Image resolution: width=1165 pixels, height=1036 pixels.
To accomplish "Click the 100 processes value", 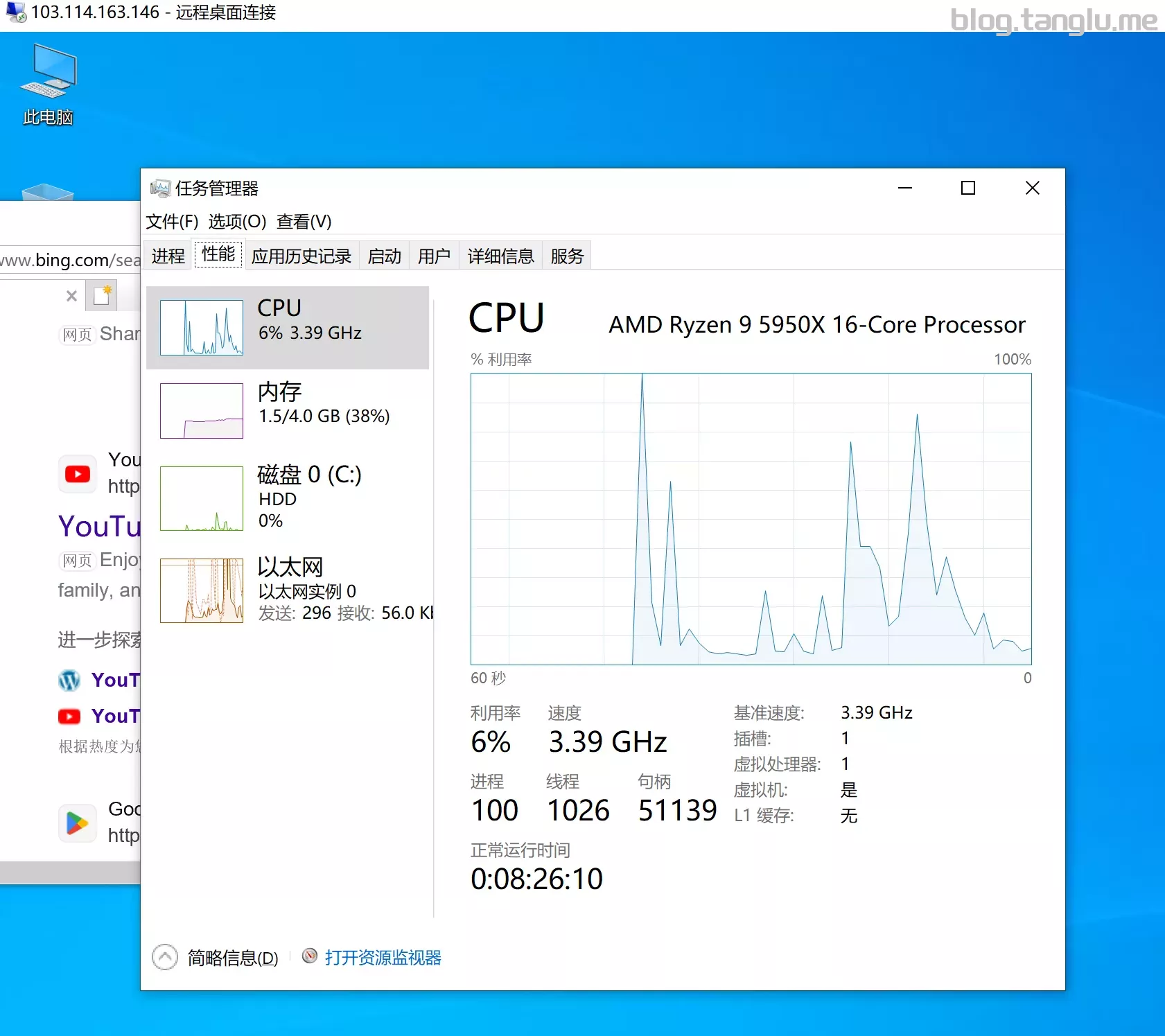I will click(495, 811).
